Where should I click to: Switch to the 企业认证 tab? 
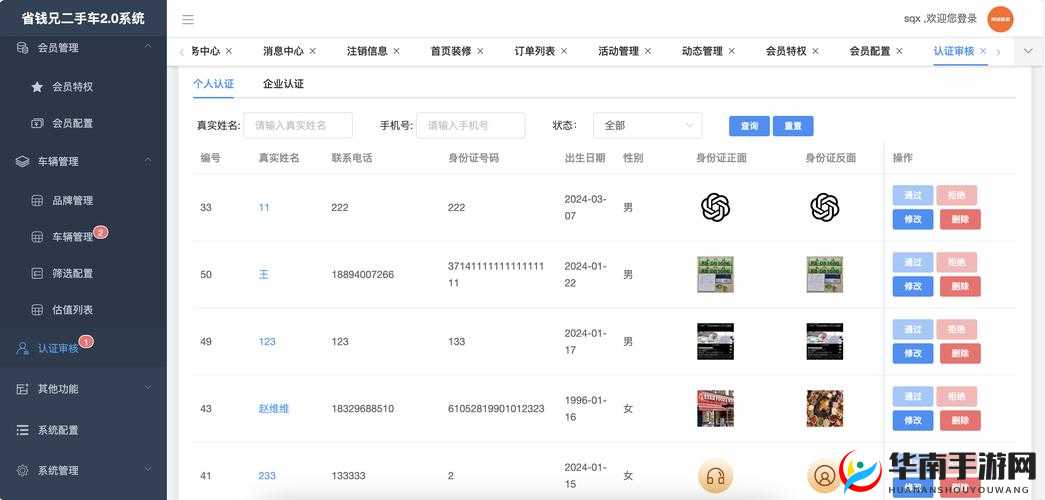[x=283, y=84]
